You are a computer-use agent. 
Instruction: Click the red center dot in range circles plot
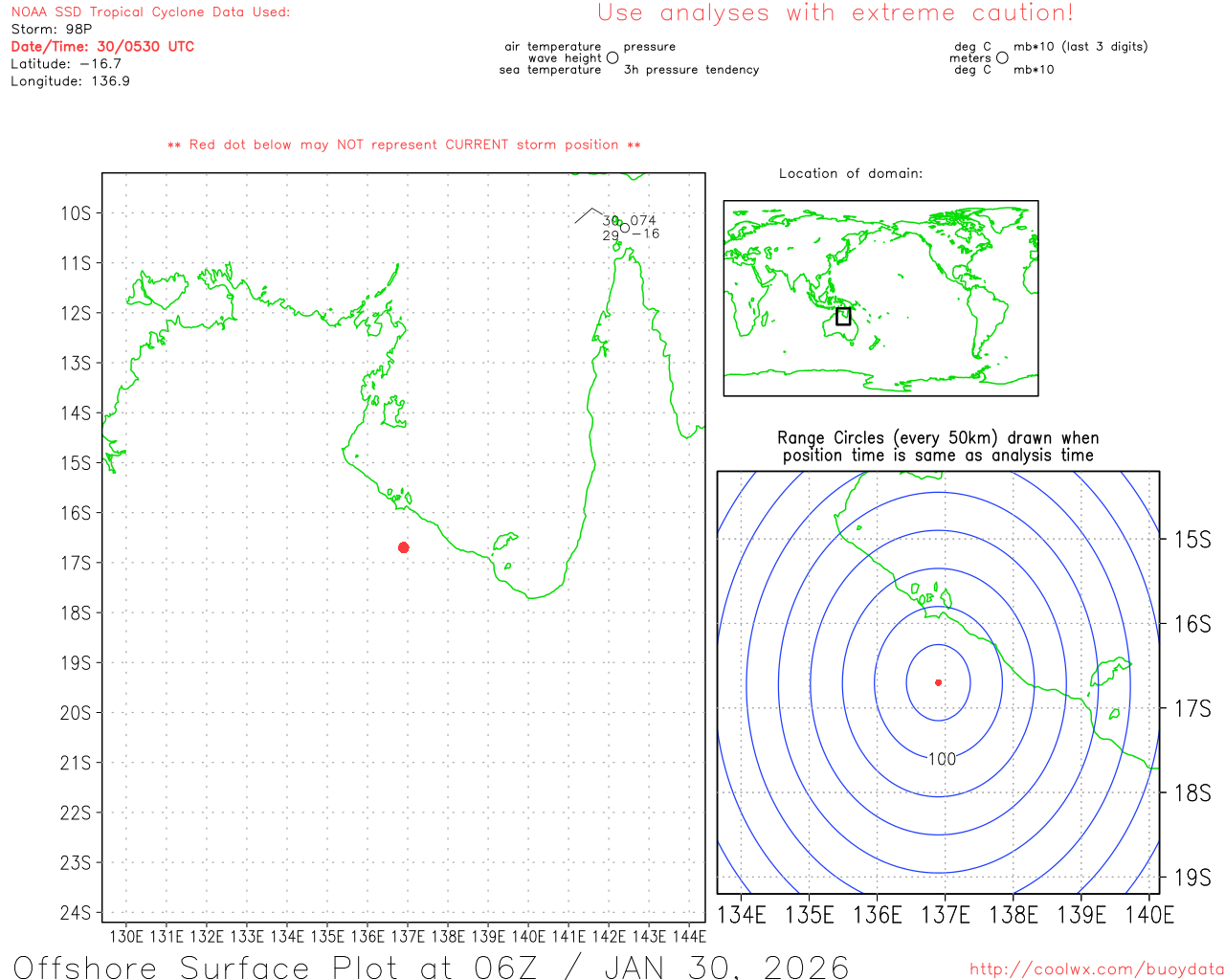939,682
